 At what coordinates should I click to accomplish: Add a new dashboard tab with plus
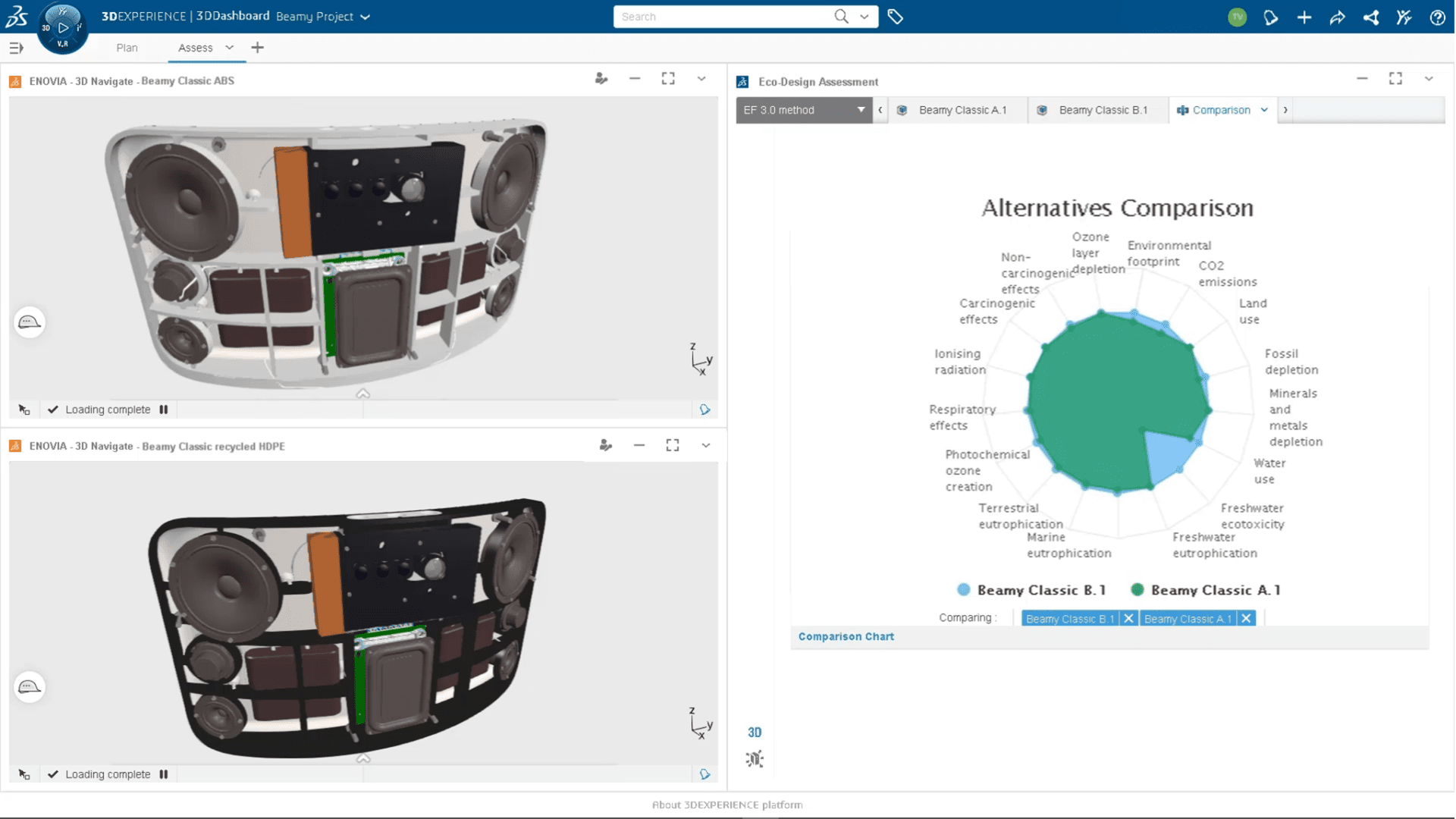click(258, 48)
